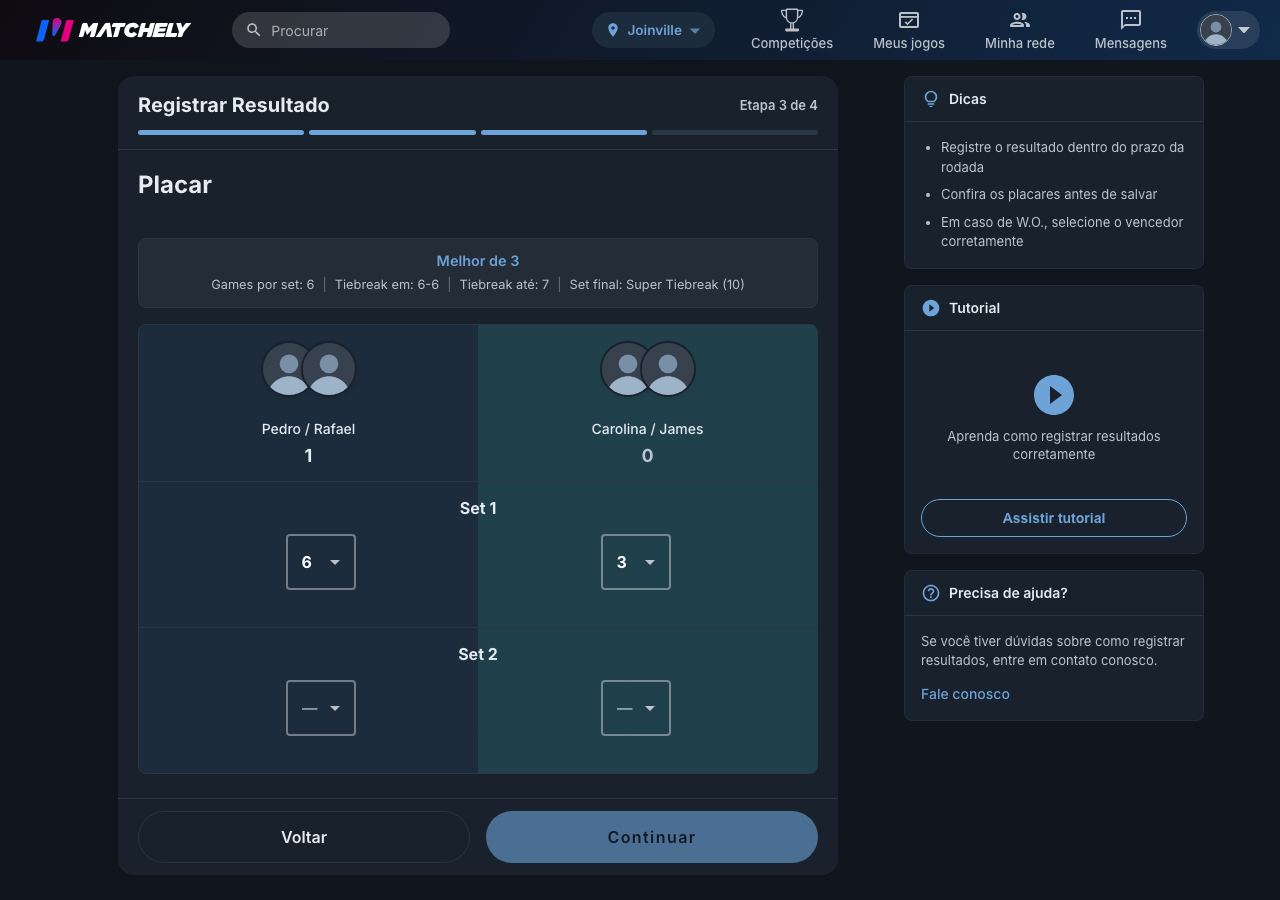Go to the Competições menu item
The image size is (1280, 900).
pyautogui.click(x=792, y=30)
